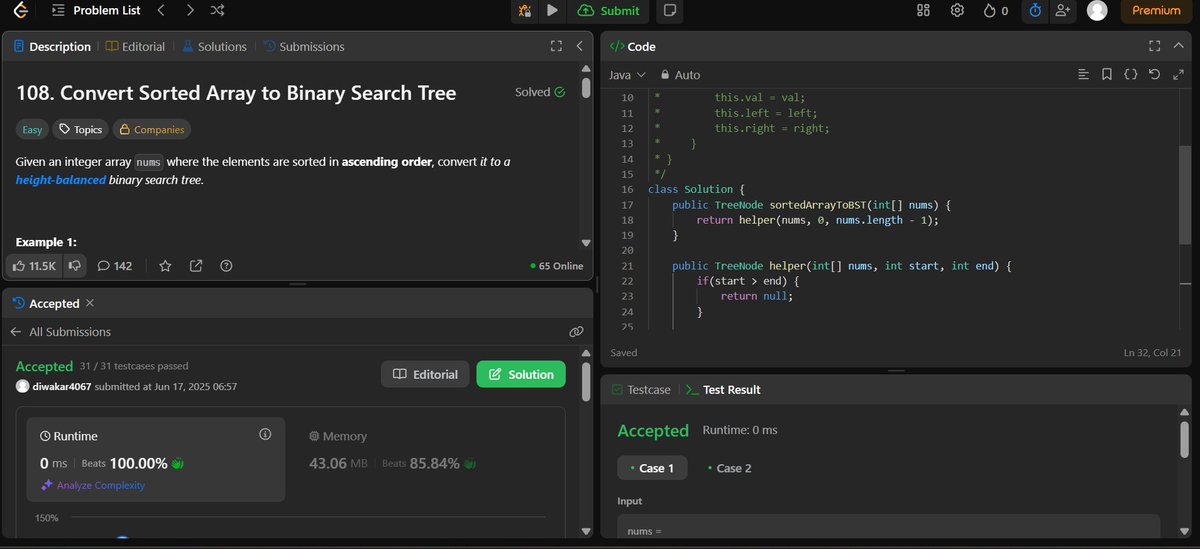Click the invite user icon

(x=1063, y=11)
